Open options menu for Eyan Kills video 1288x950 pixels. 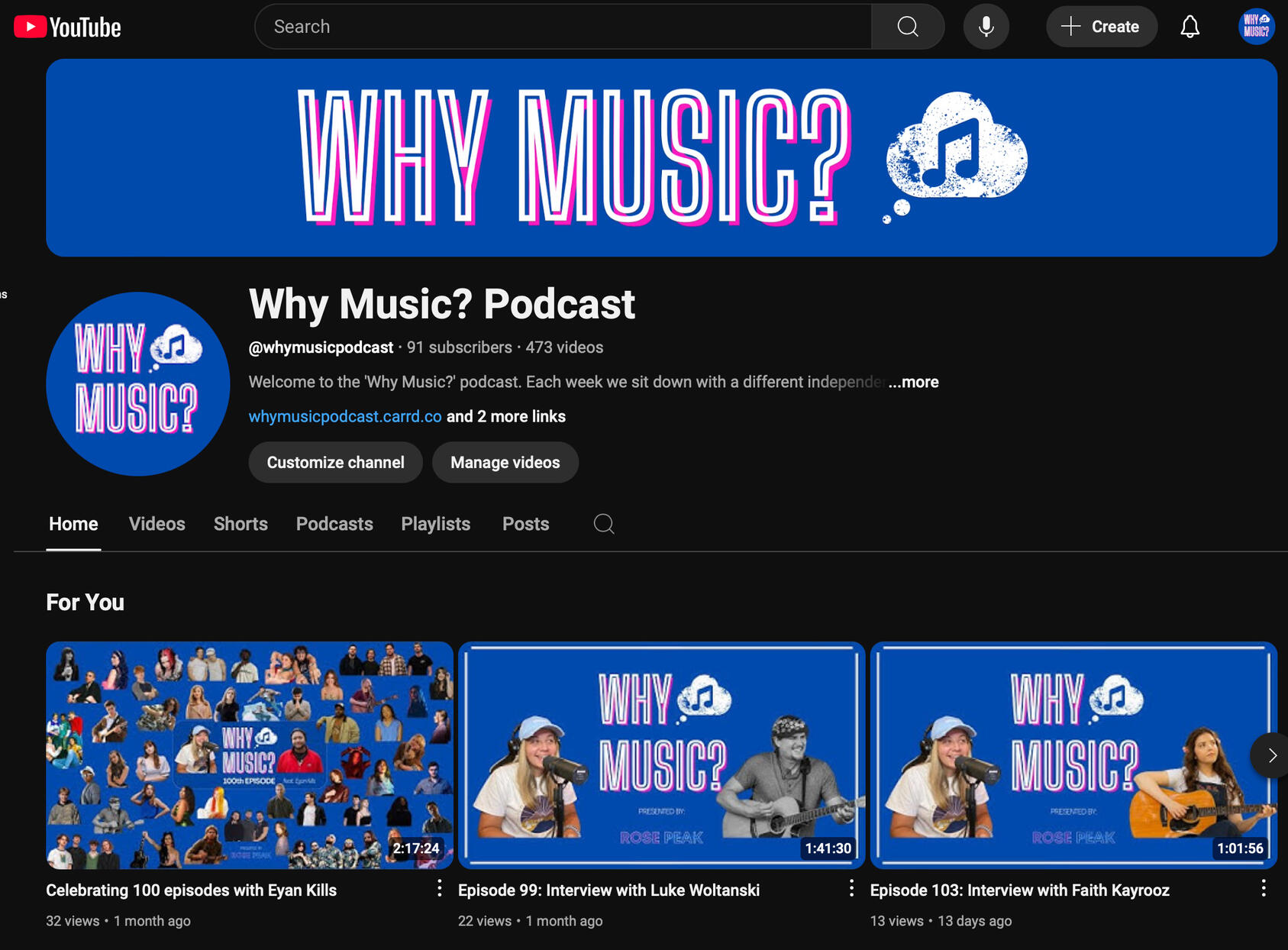pyautogui.click(x=439, y=888)
